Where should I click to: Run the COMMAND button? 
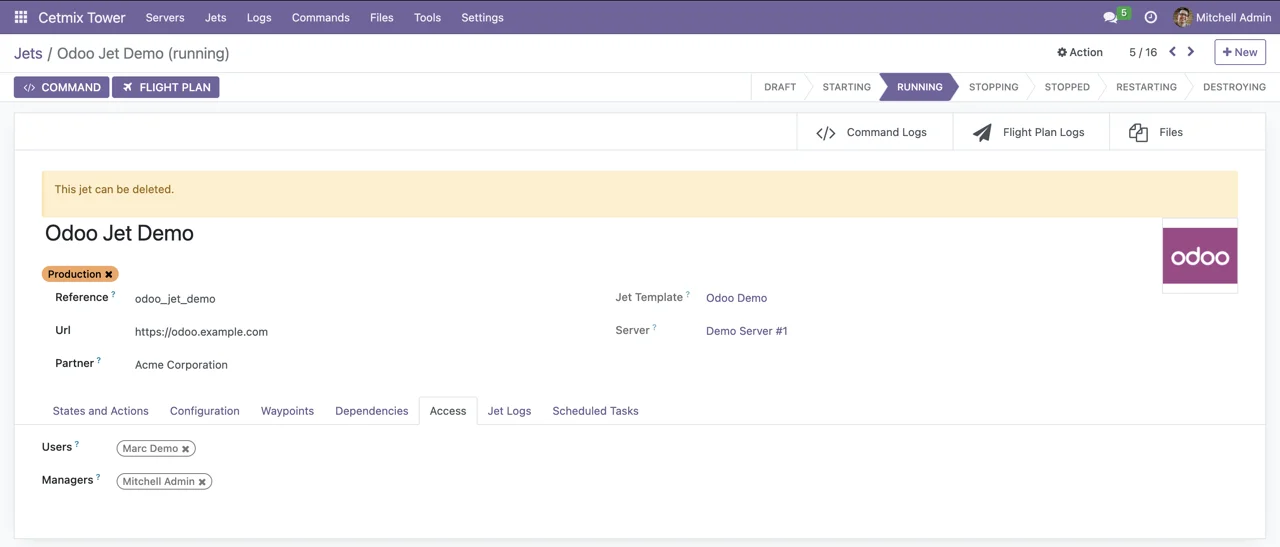[x=62, y=87]
